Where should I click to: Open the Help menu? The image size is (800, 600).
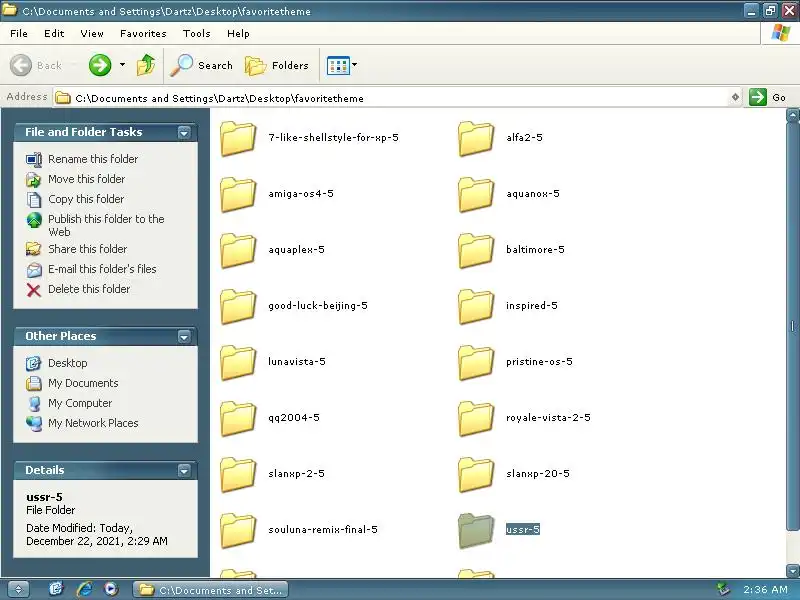coord(238,34)
